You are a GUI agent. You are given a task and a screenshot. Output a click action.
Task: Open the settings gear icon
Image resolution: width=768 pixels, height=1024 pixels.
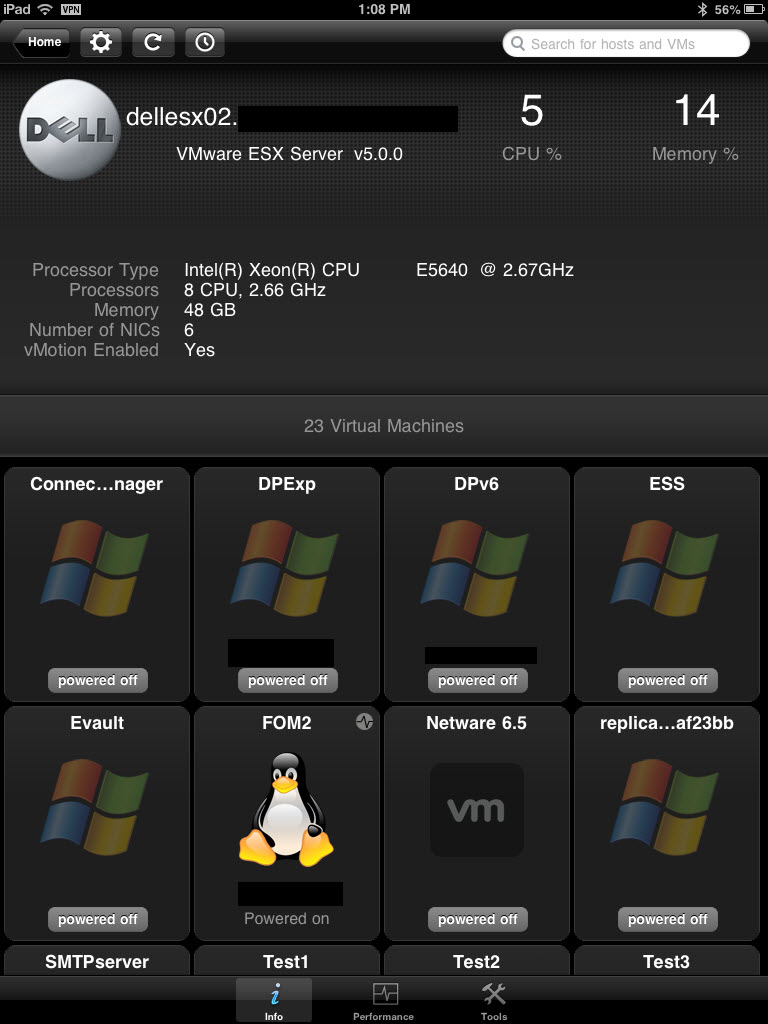click(101, 42)
